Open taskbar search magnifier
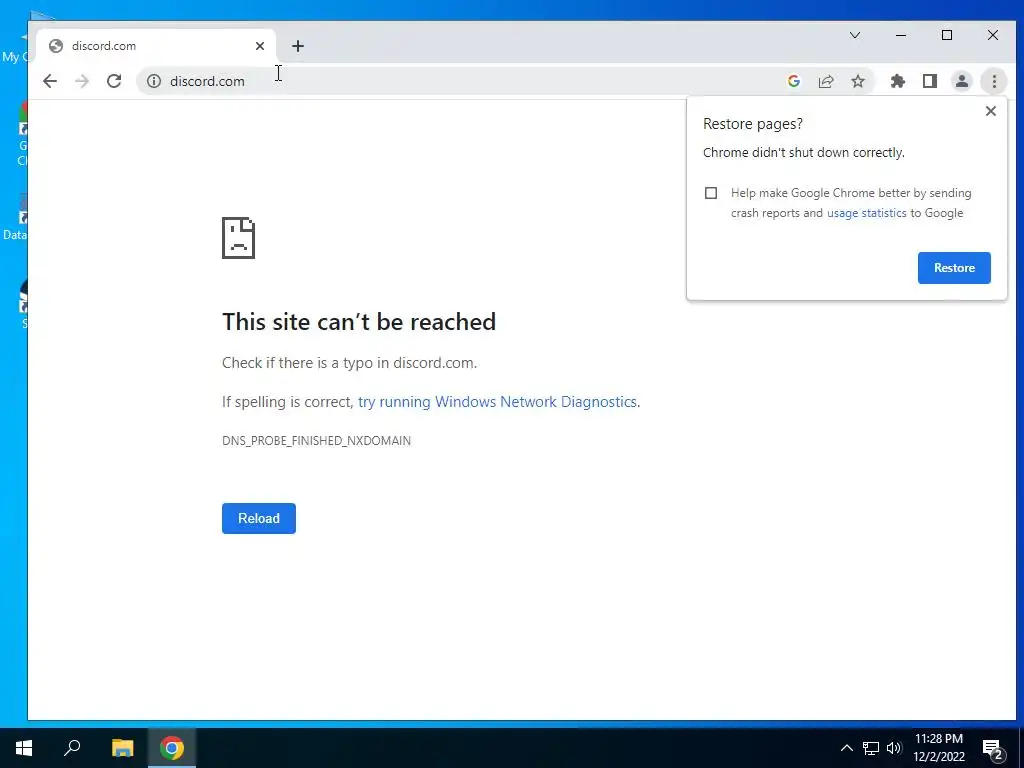The width and height of the screenshot is (1024, 768). (72, 748)
